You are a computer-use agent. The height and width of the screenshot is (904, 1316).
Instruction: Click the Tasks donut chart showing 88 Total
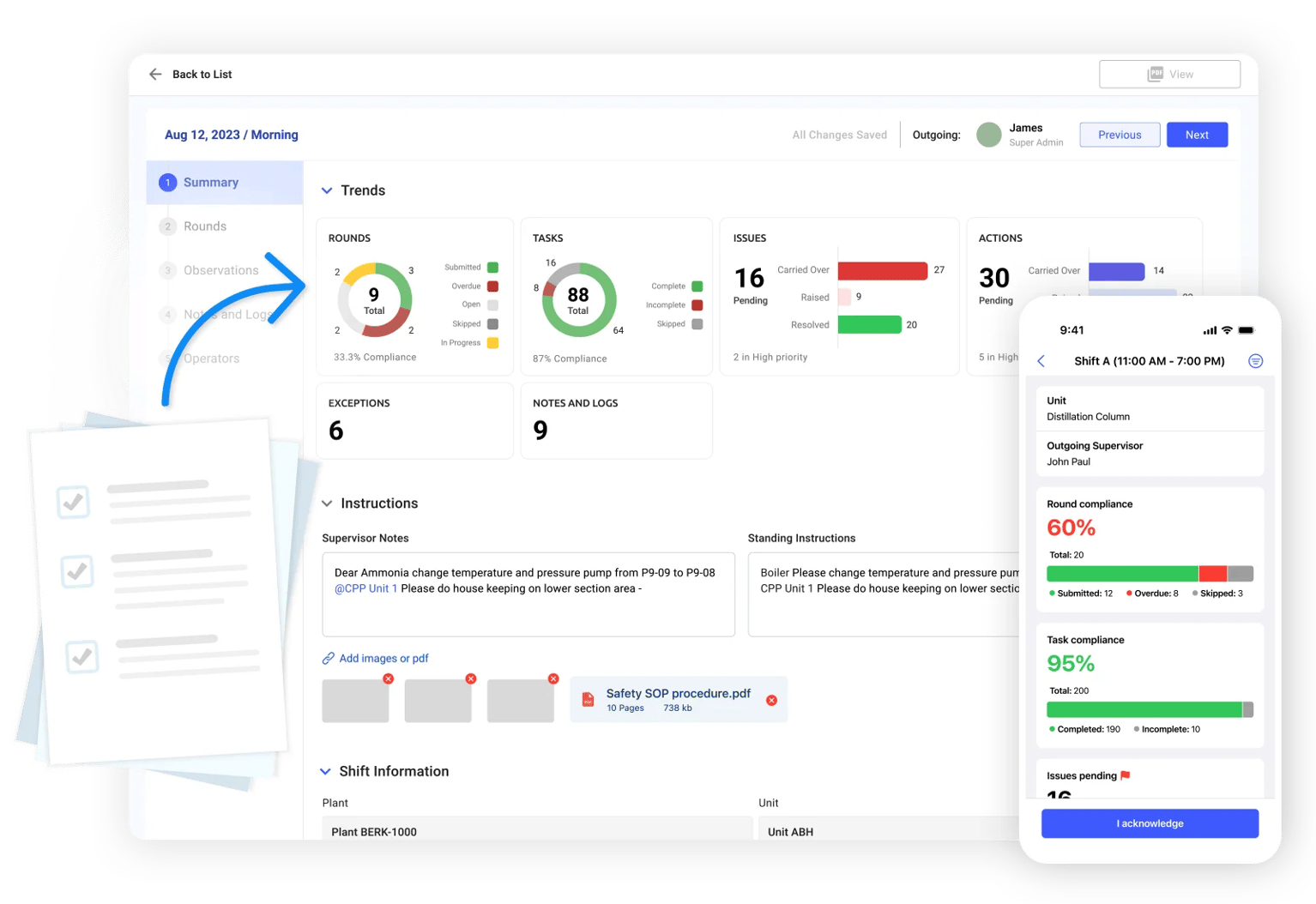[x=579, y=300]
